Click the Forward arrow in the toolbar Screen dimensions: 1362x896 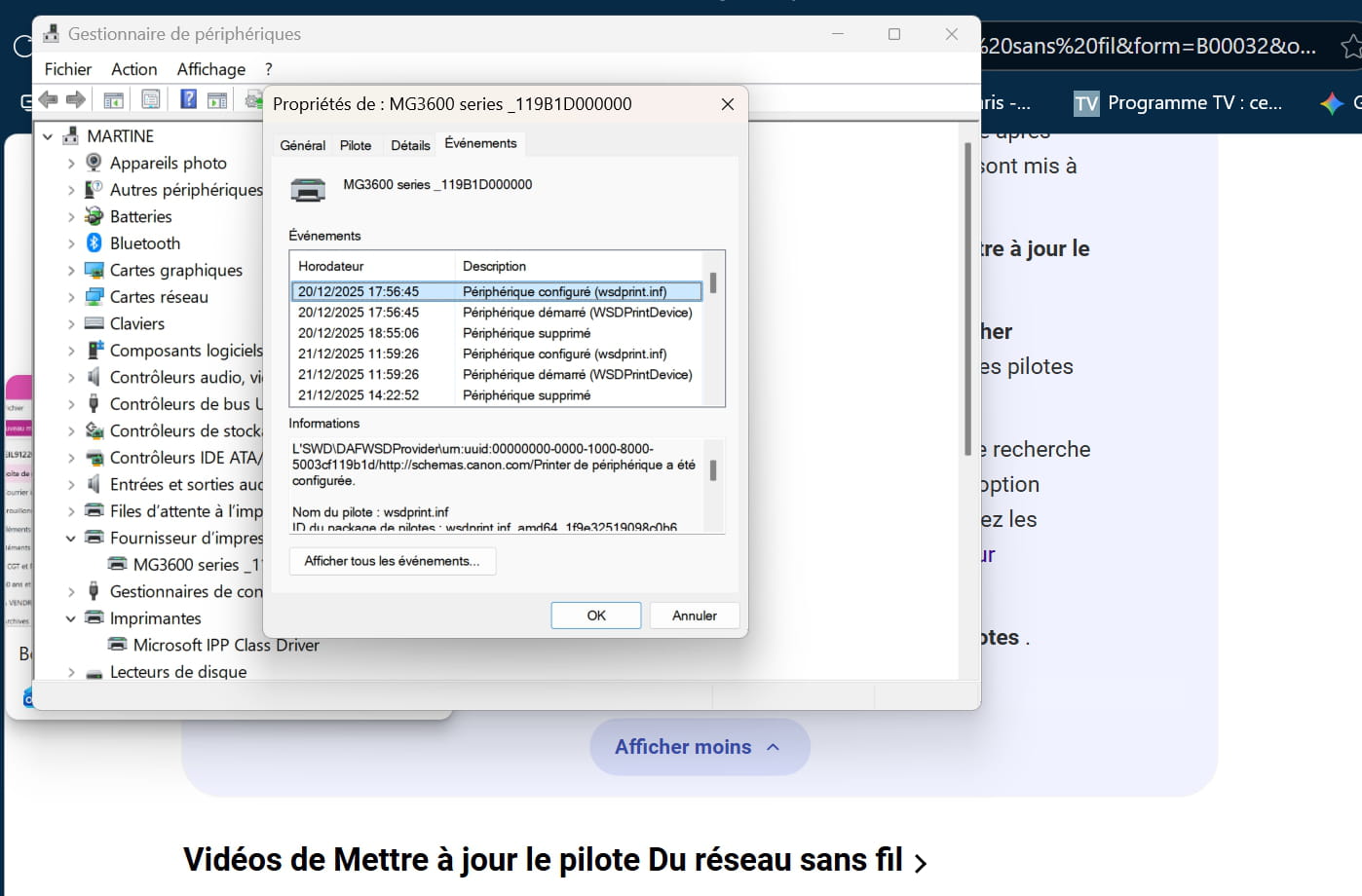pyautogui.click(x=75, y=99)
